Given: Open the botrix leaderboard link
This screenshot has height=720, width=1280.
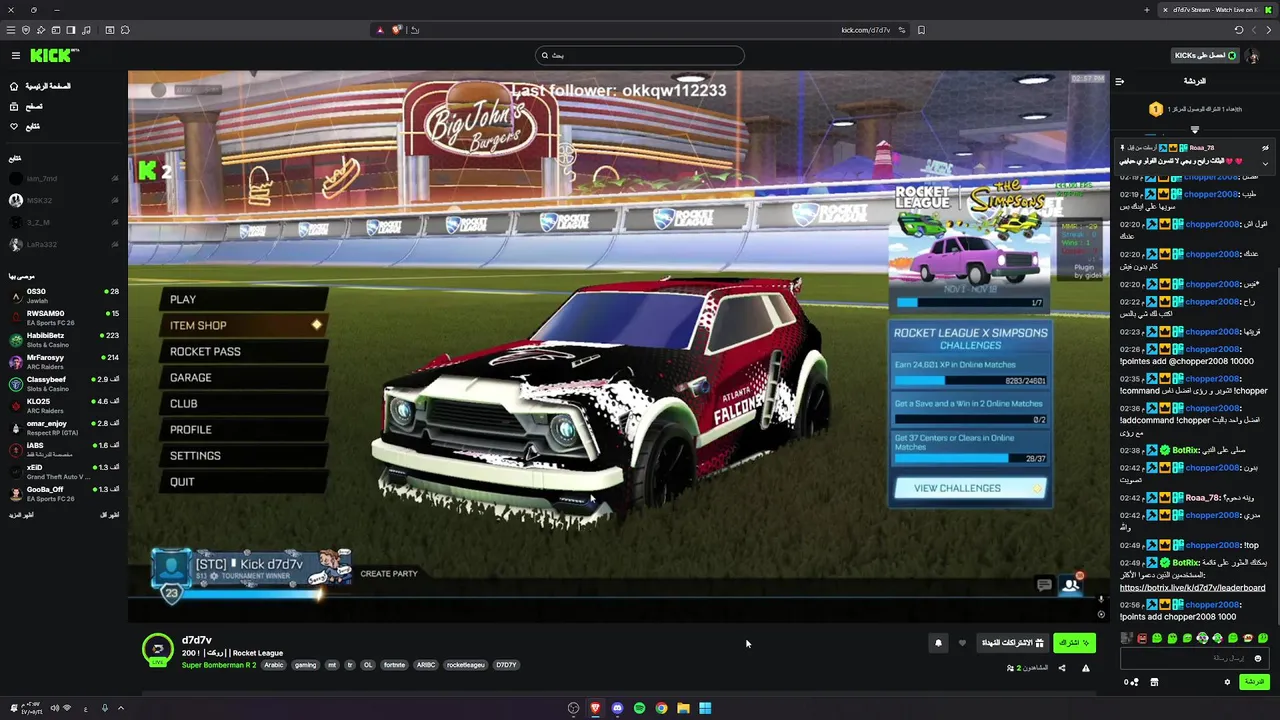Looking at the screenshot, I should [1192, 588].
